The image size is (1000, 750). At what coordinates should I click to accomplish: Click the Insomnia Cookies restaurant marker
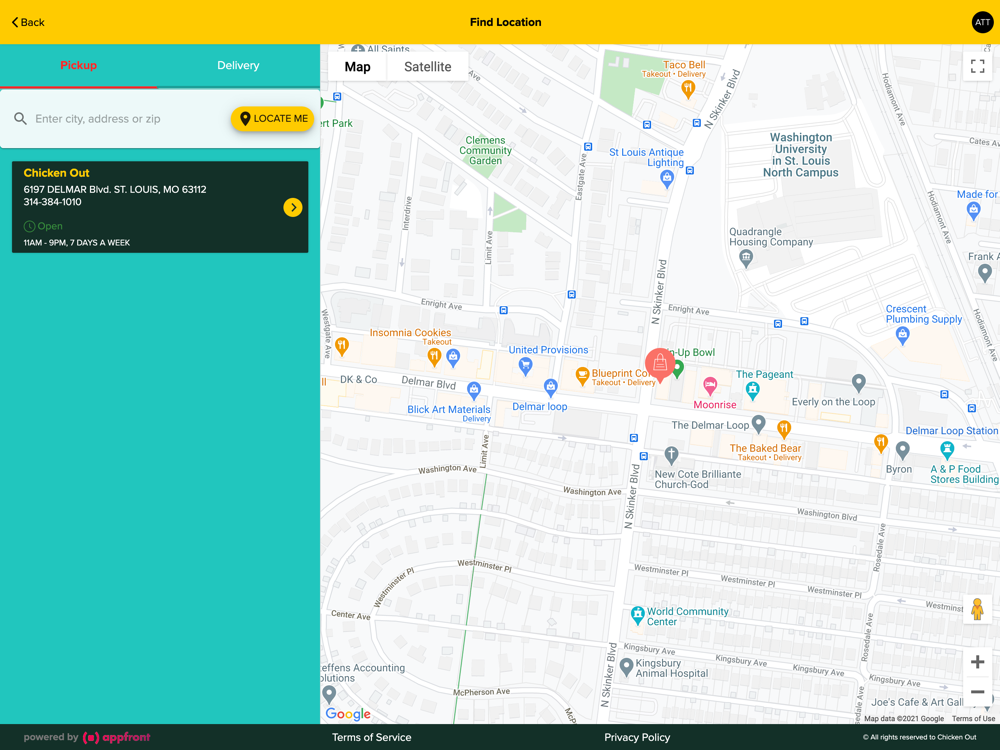click(x=434, y=358)
